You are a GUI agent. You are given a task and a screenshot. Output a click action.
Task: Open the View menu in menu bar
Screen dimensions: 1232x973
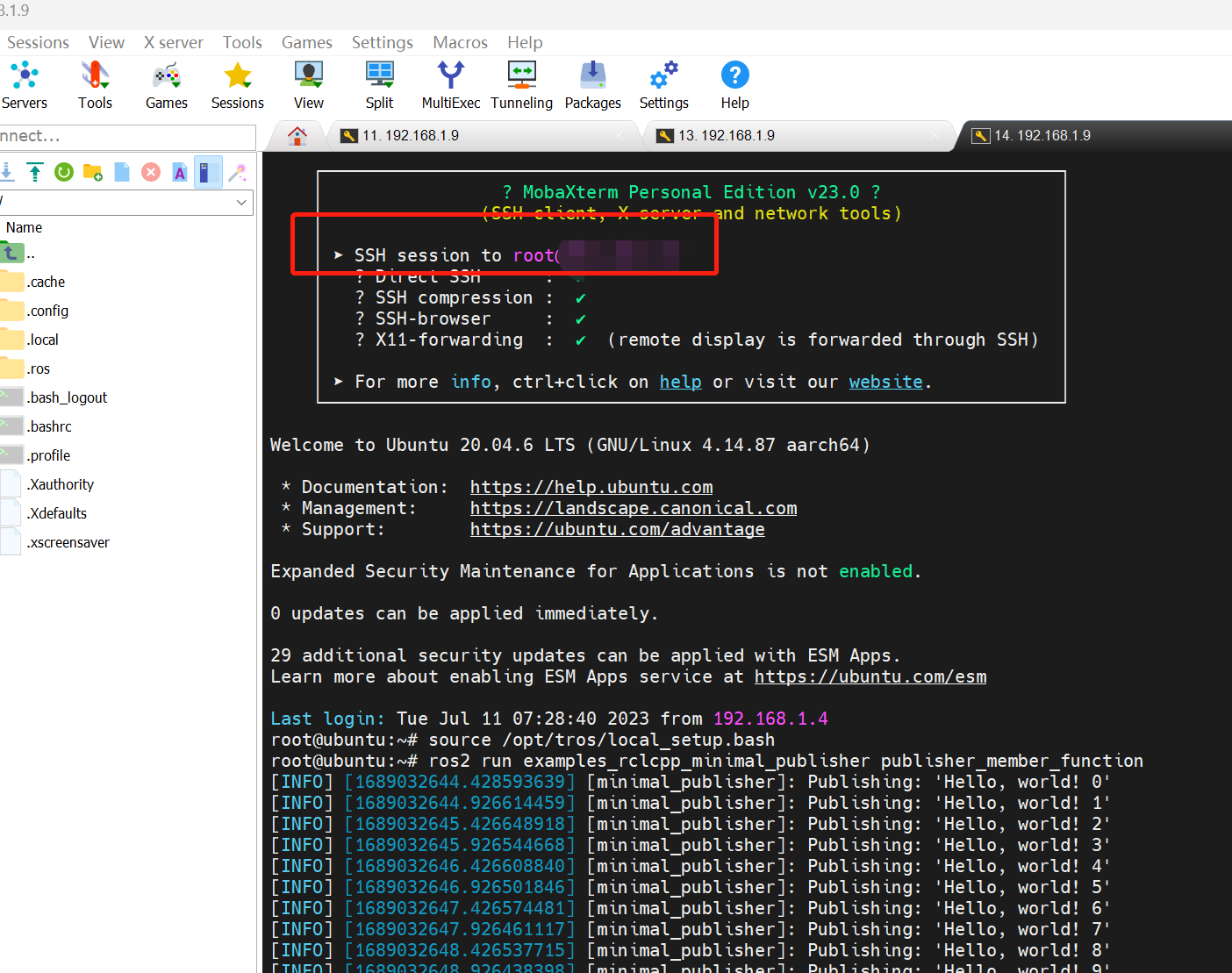pyautogui.click(x=106, y=42)
